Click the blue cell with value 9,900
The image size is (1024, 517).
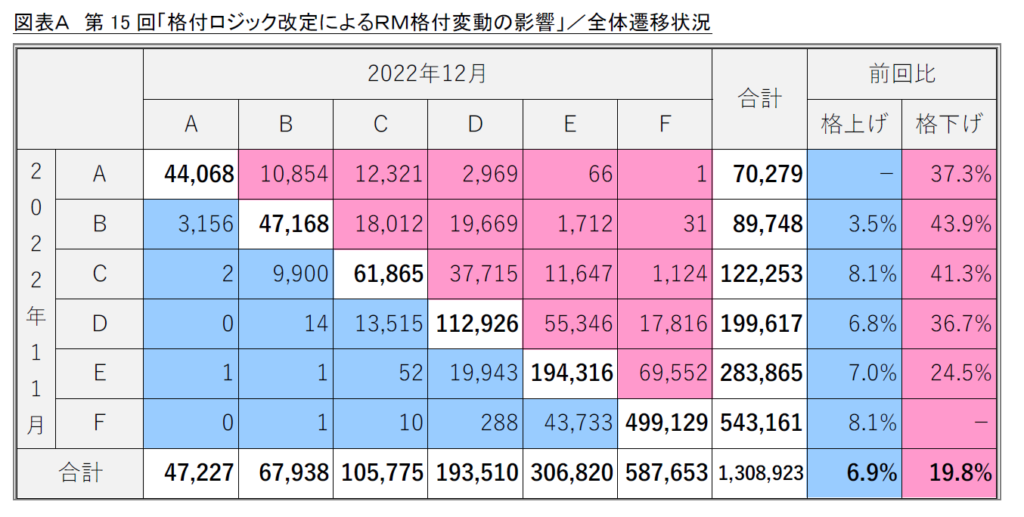coord(286,274)
